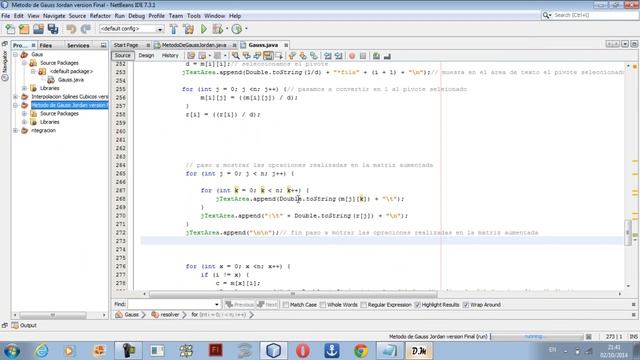
Task: Click the Stop Macro Recording icon
Action: 363,56
